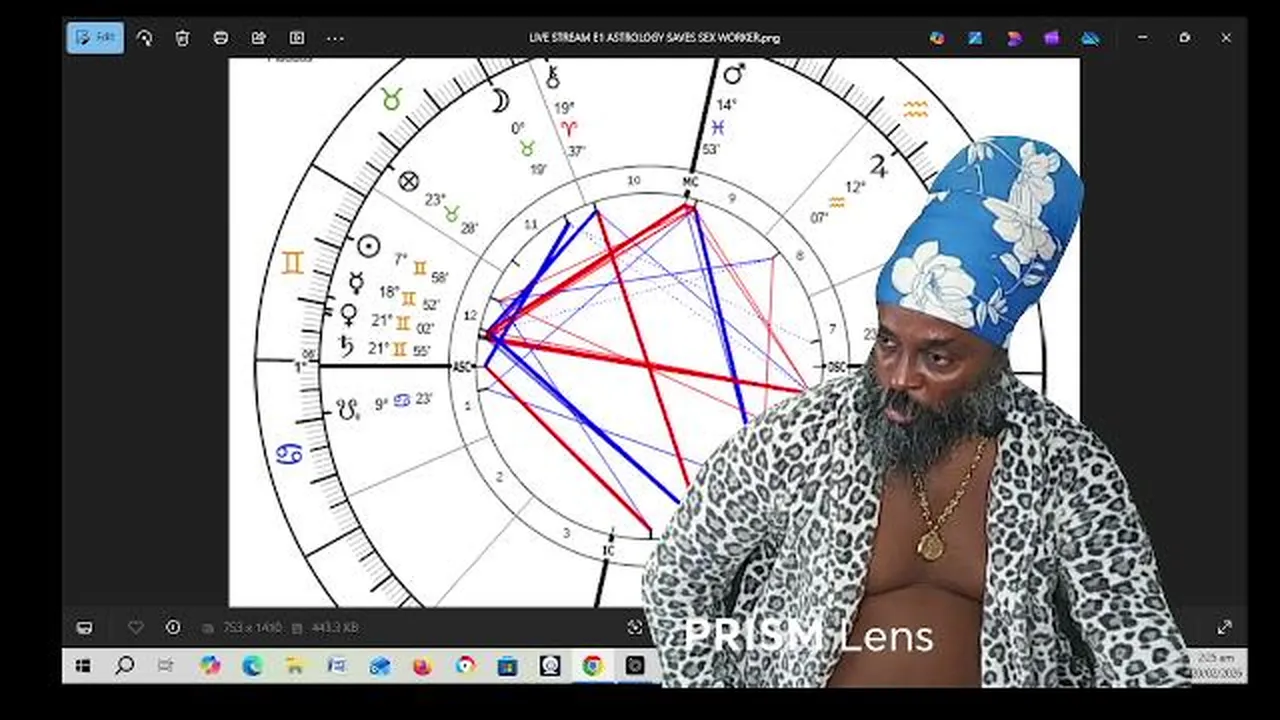Click the image dimensions 753 x 1490 text
Screen dimensions: 1280x720
coord(251,628)
